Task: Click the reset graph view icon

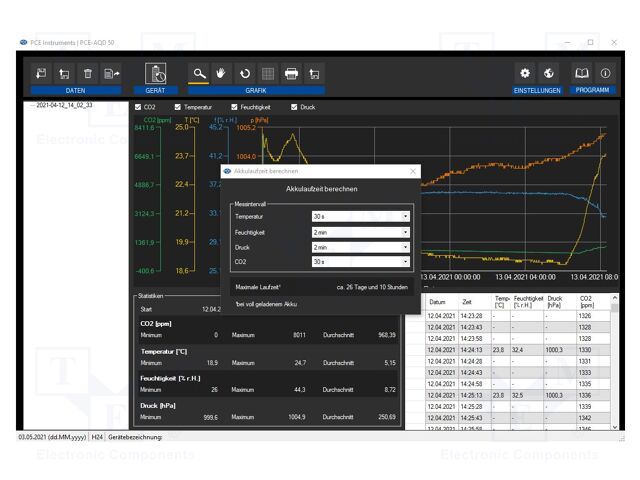Action: [245, 73]
